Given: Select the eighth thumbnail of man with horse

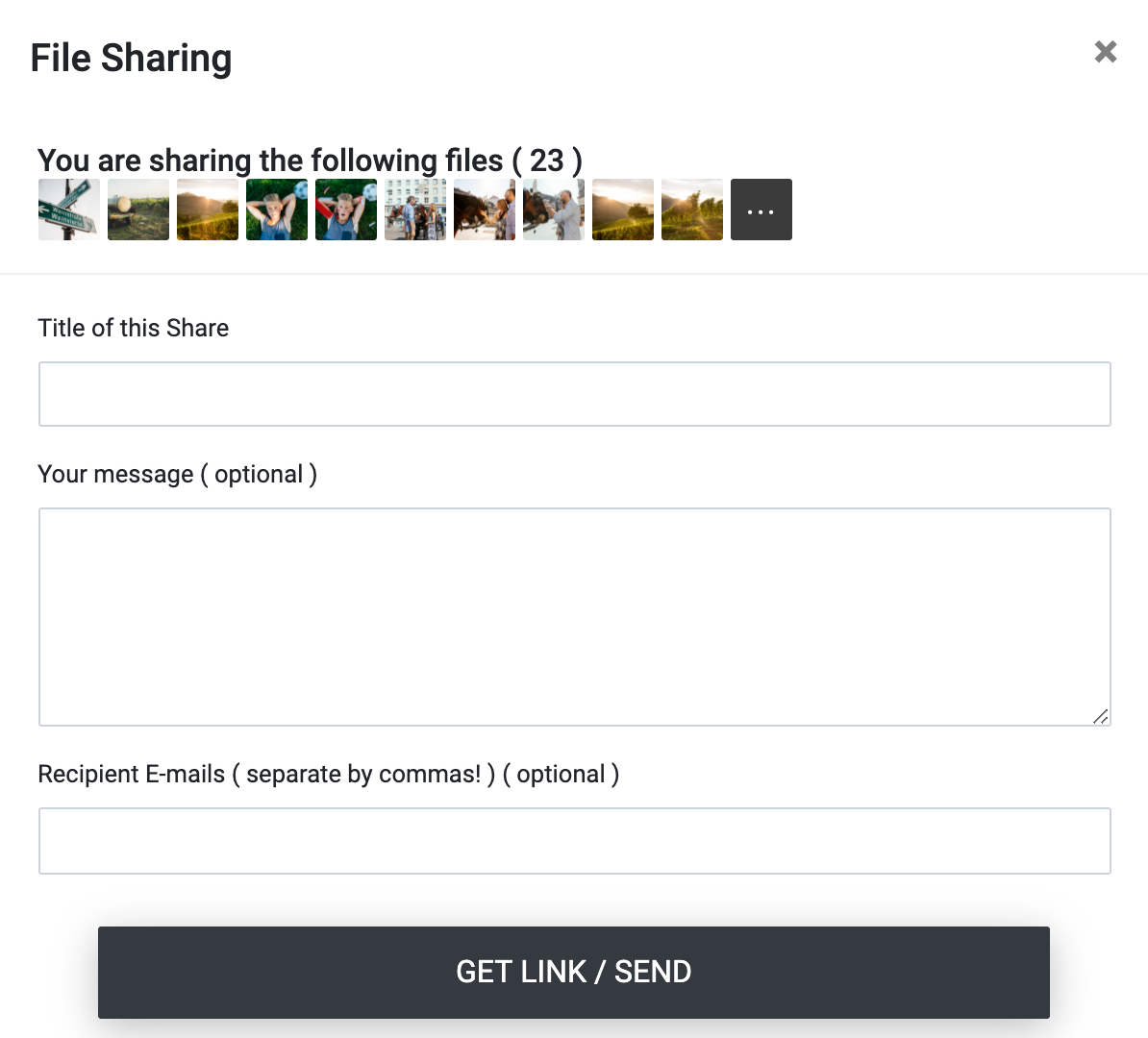Looking at the screenshot, I should point(554,210).
